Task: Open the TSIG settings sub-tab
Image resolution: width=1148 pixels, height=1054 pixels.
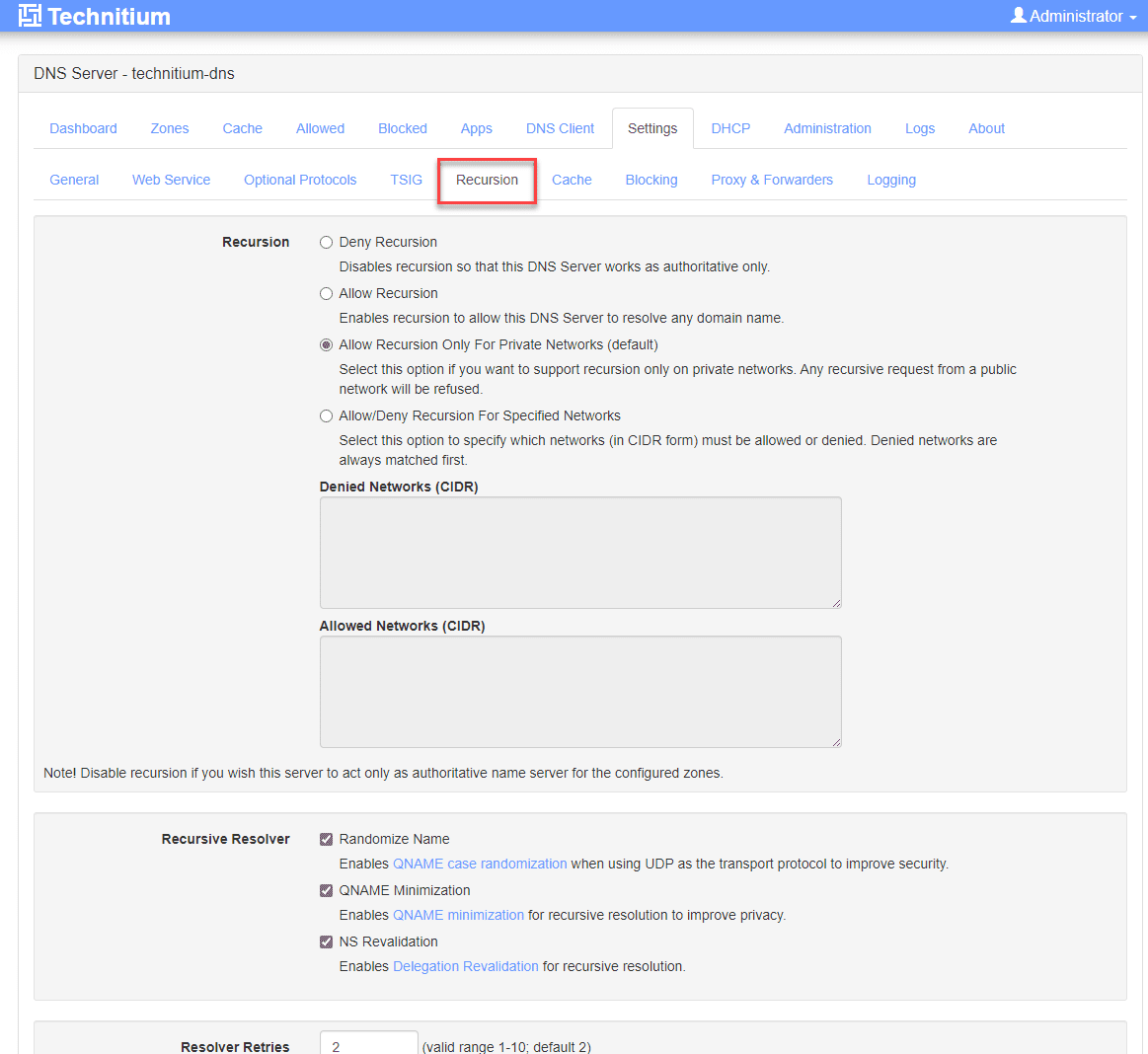Action: click(407, 180)
